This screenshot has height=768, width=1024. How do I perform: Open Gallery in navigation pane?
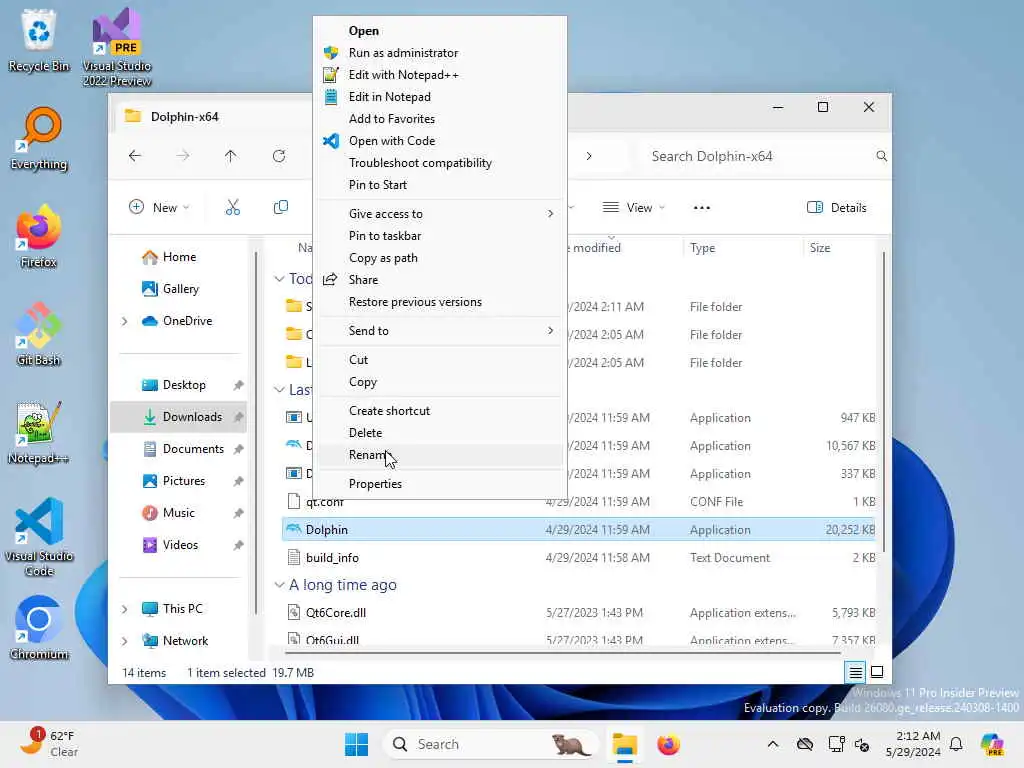178,289
